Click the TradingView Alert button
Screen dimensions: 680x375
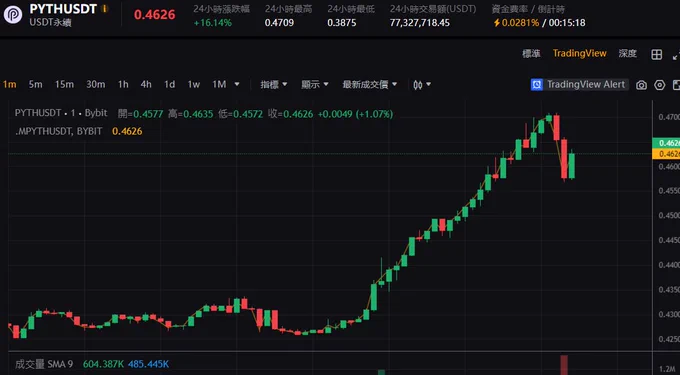pyautogui.click(x=580, y=85)
